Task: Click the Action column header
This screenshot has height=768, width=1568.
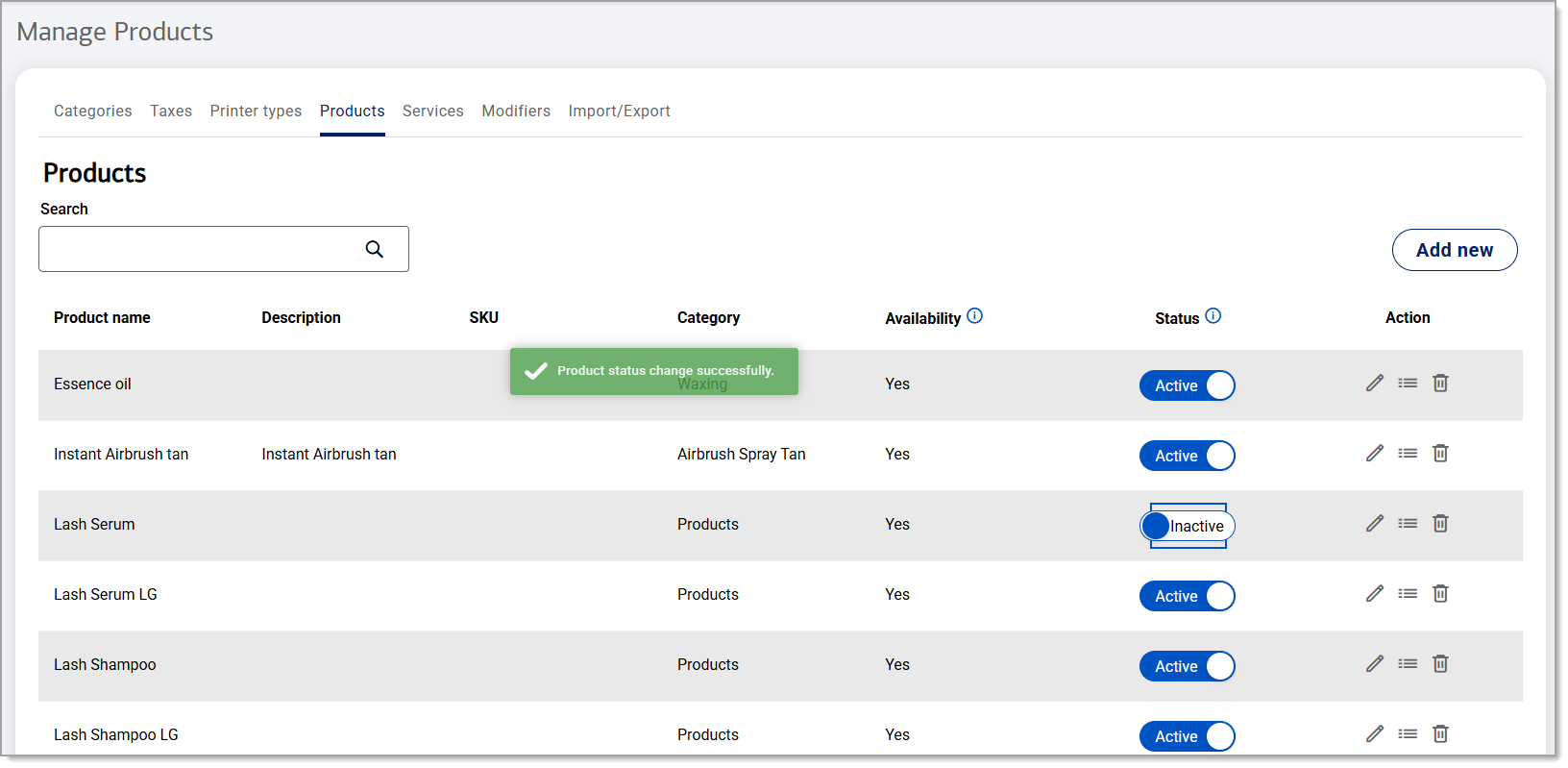Action: [1408, 317]
